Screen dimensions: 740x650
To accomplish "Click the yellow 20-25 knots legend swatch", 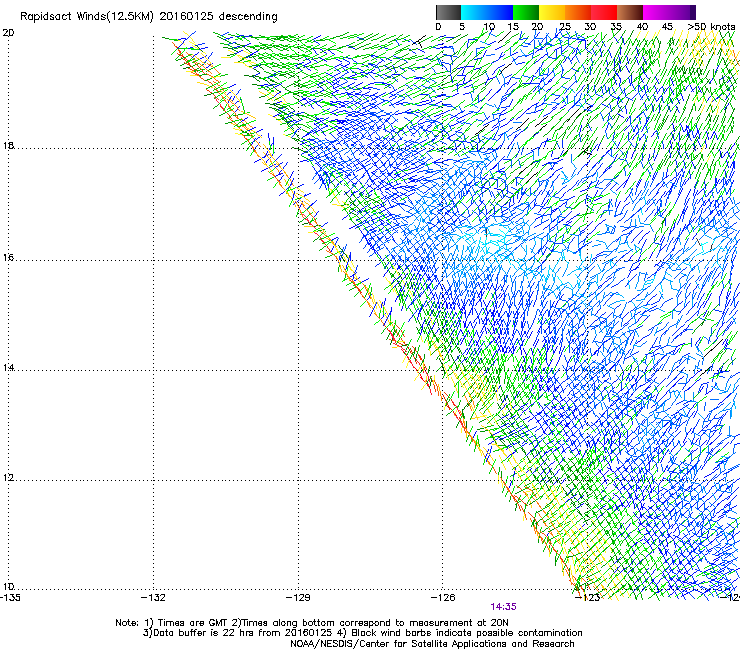I will pos(552,12).
